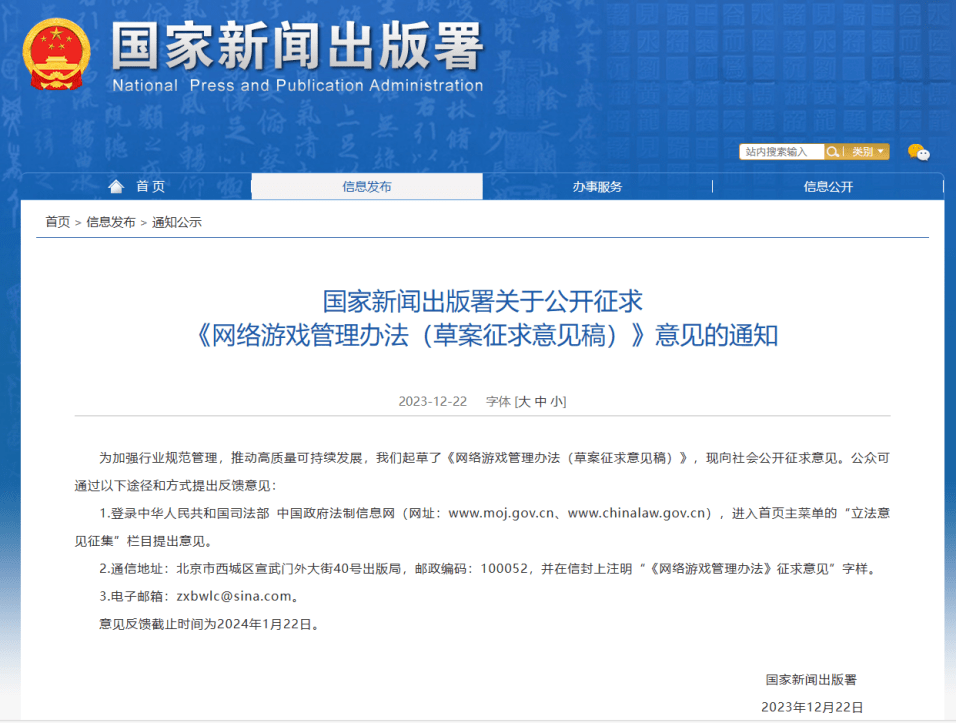The image size is (956, 723).
Task: Set font size to small (小)
Action: [557, 401]
